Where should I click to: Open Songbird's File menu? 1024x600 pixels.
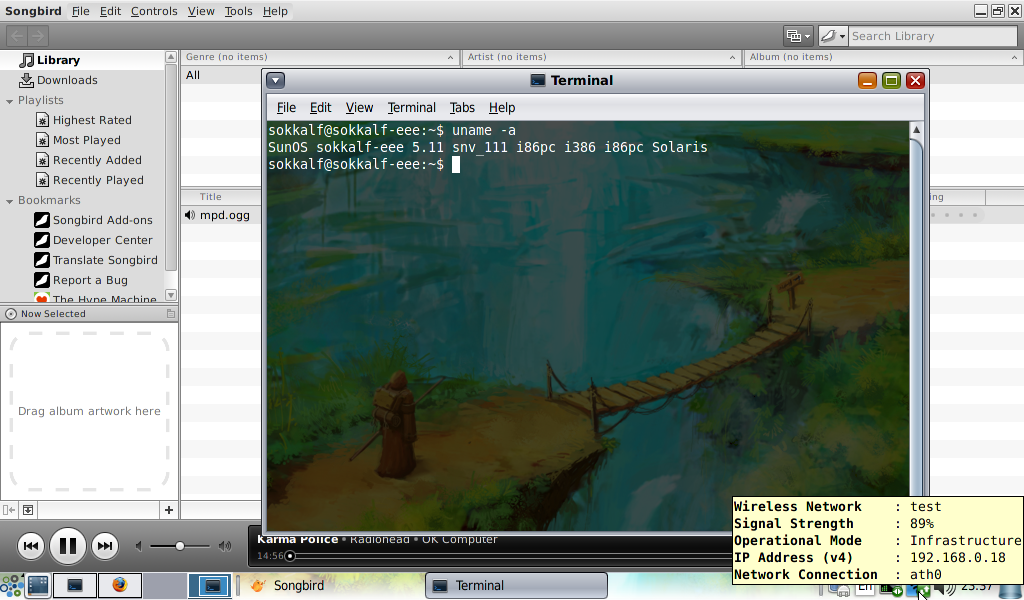point(80,11)
